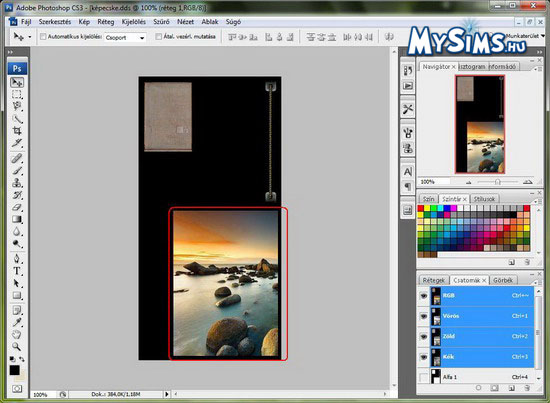Switch to the Görbék tab
This screenshot has width=550, height=403.
(x=503, y=280)
